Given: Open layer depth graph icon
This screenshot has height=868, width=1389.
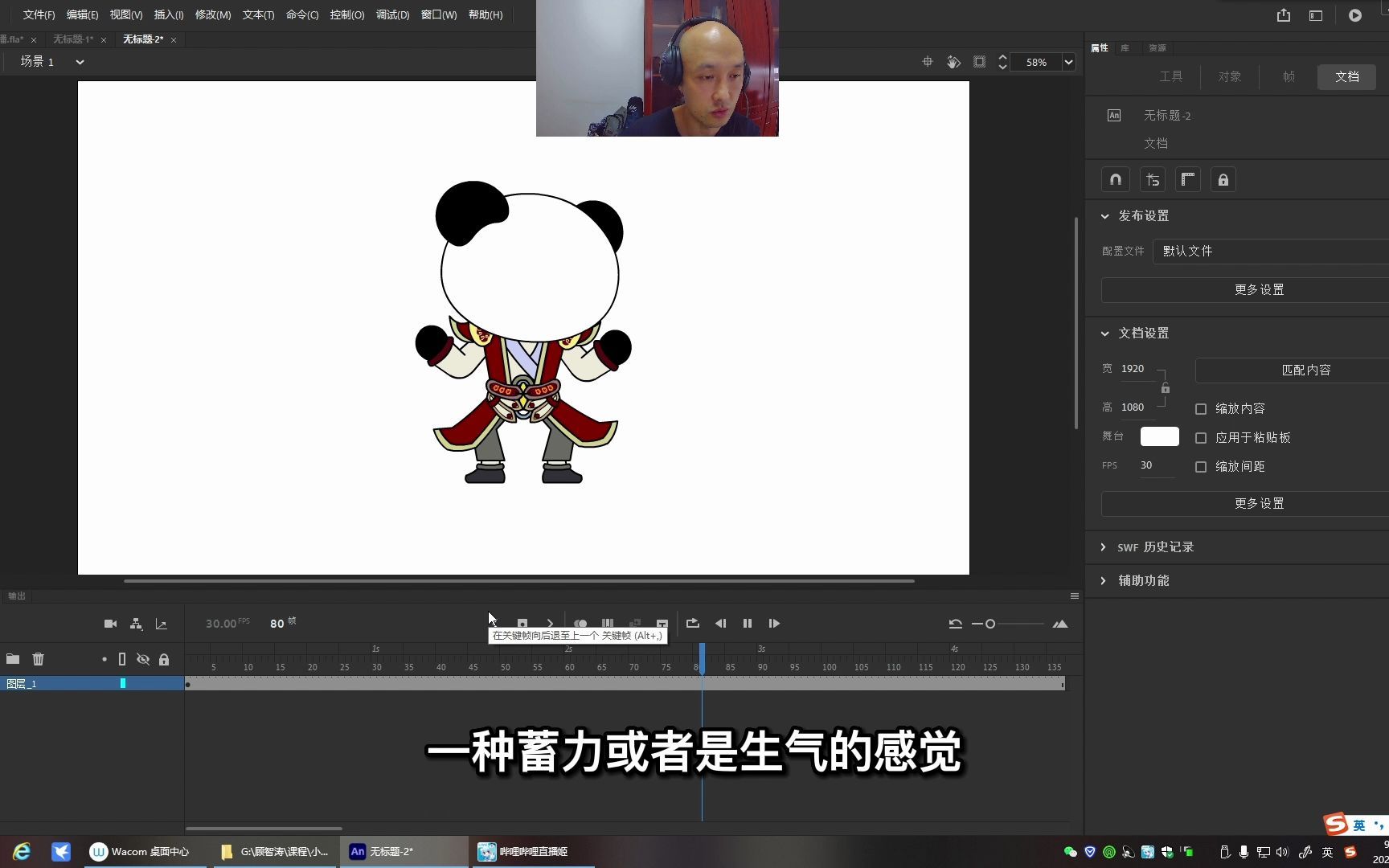Looking at the screenshot, I should coord(161,624).
